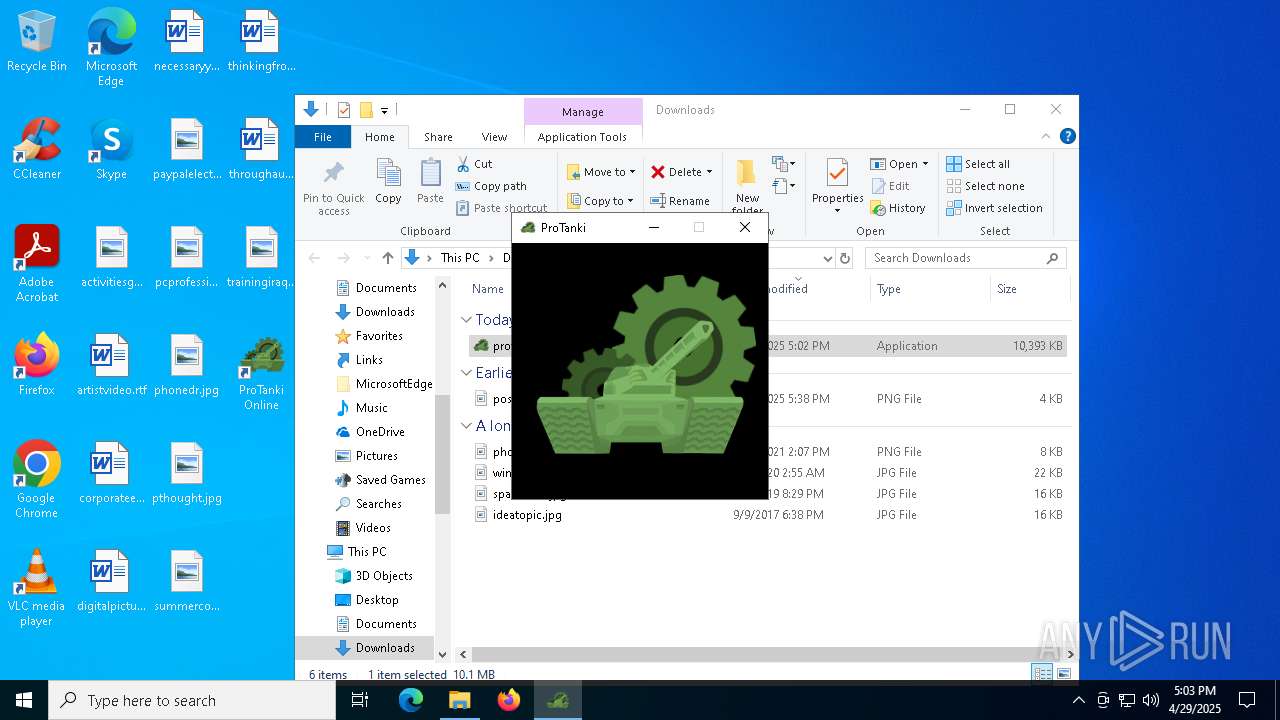Open History in ribbon
The image size is (1280, 720).
(x=898, y=208)
